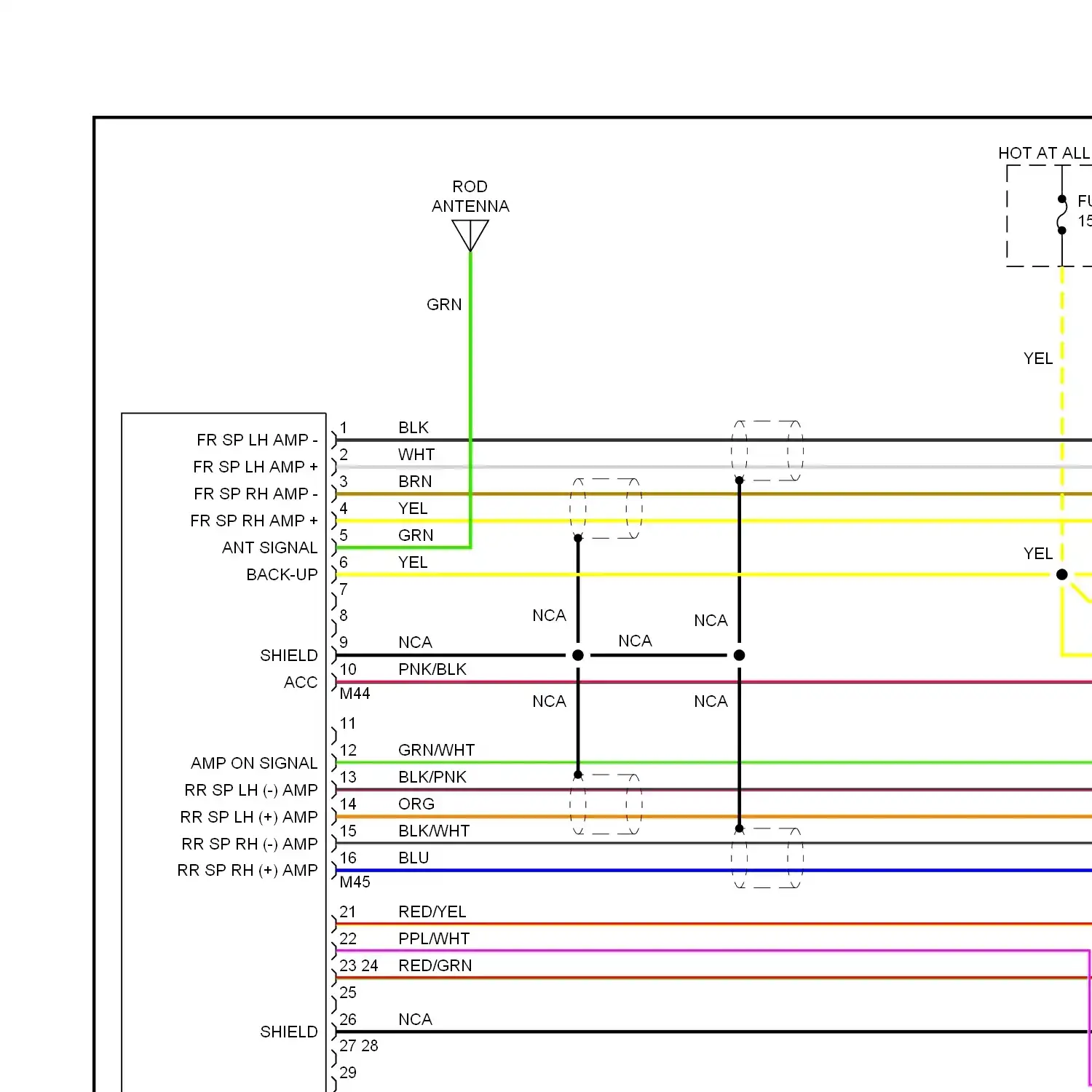Click the 'RR SP LH (+) AMP' label

tap(249, 817)
